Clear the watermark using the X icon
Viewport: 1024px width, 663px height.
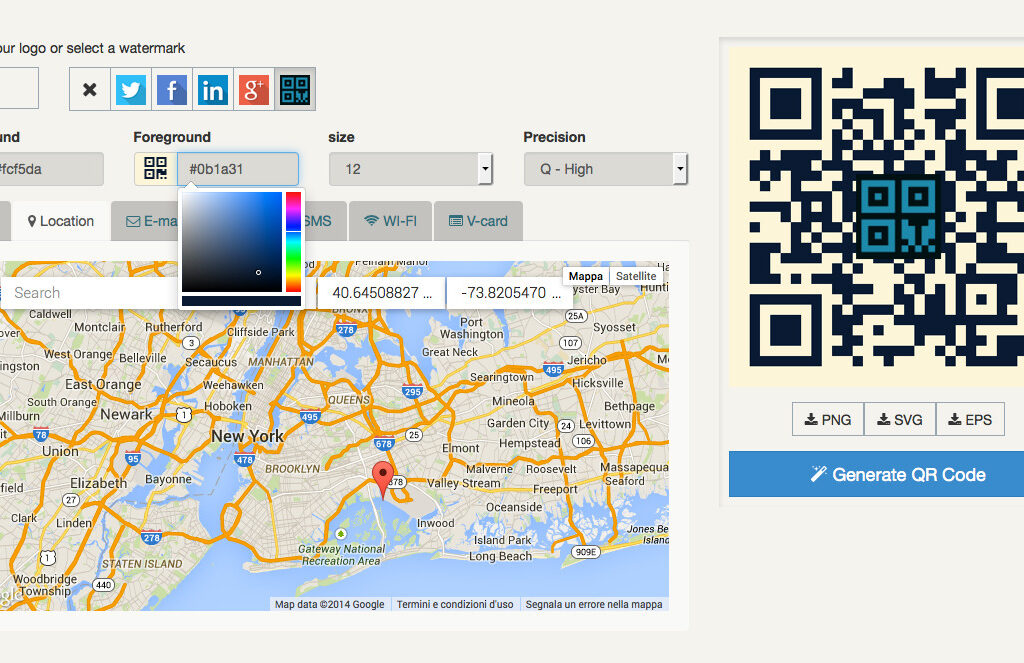pyautogui.click(x=89, y=88)
